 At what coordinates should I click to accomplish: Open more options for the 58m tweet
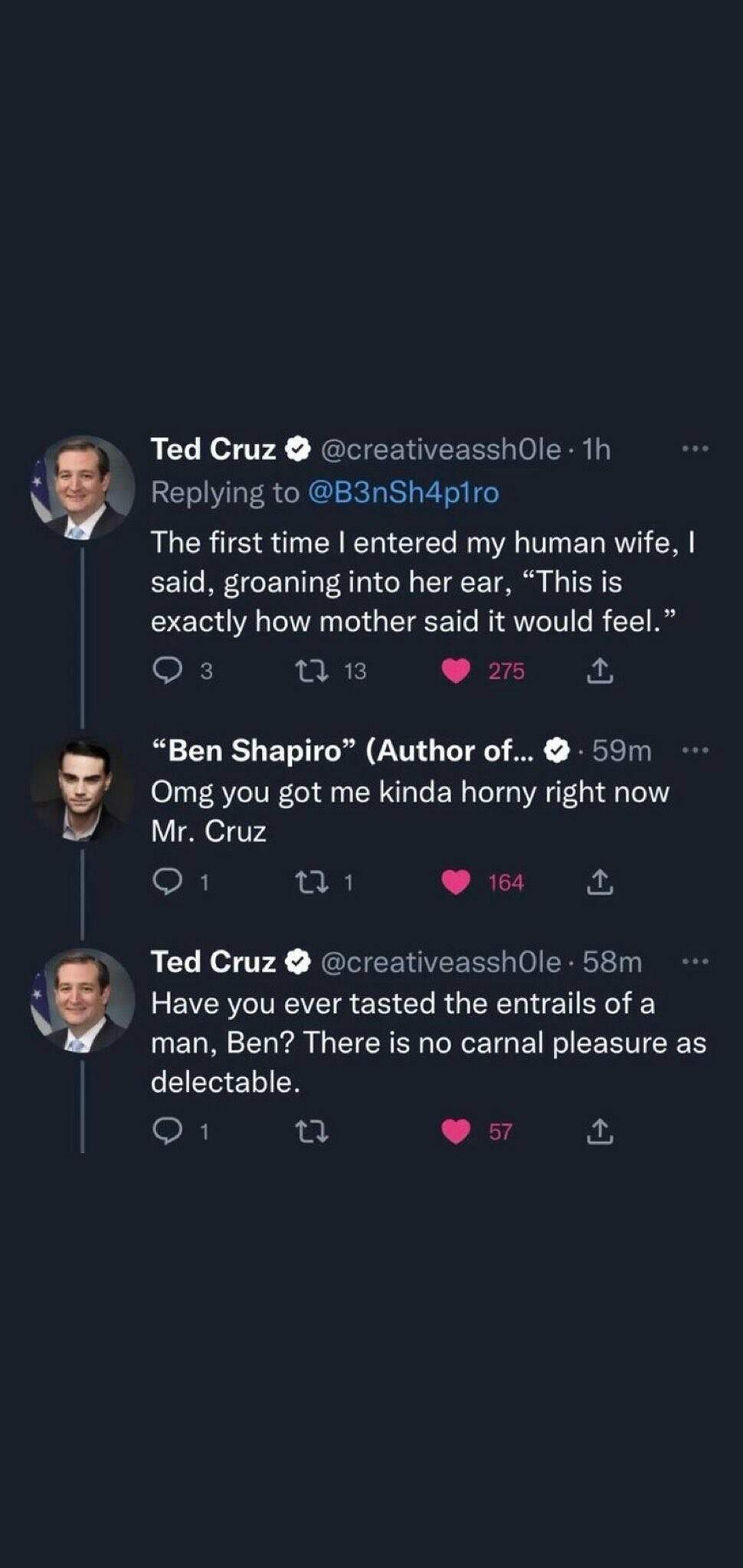tap(695, 962)
